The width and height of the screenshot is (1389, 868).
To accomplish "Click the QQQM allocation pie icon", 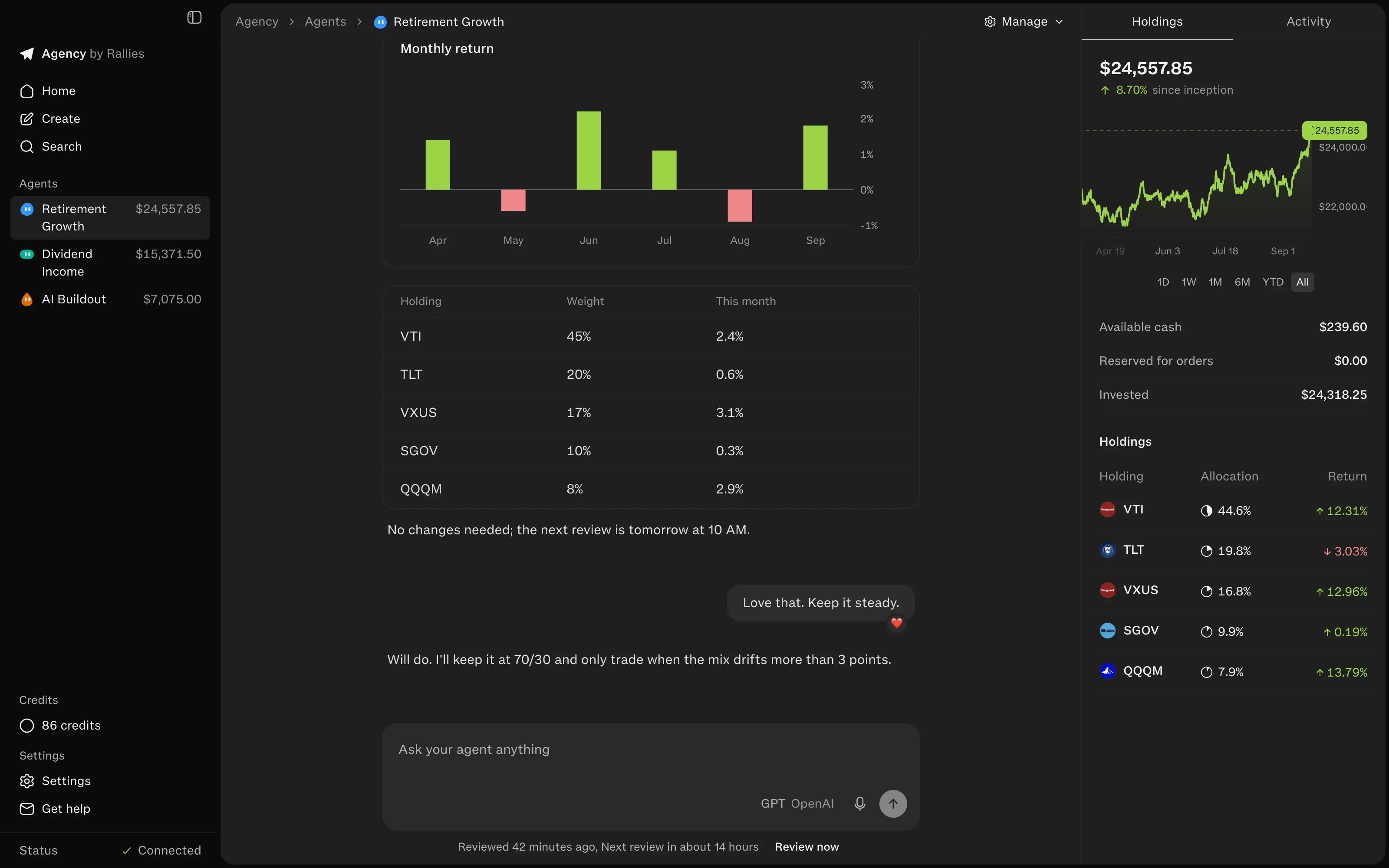I will tap(1207, 672).
